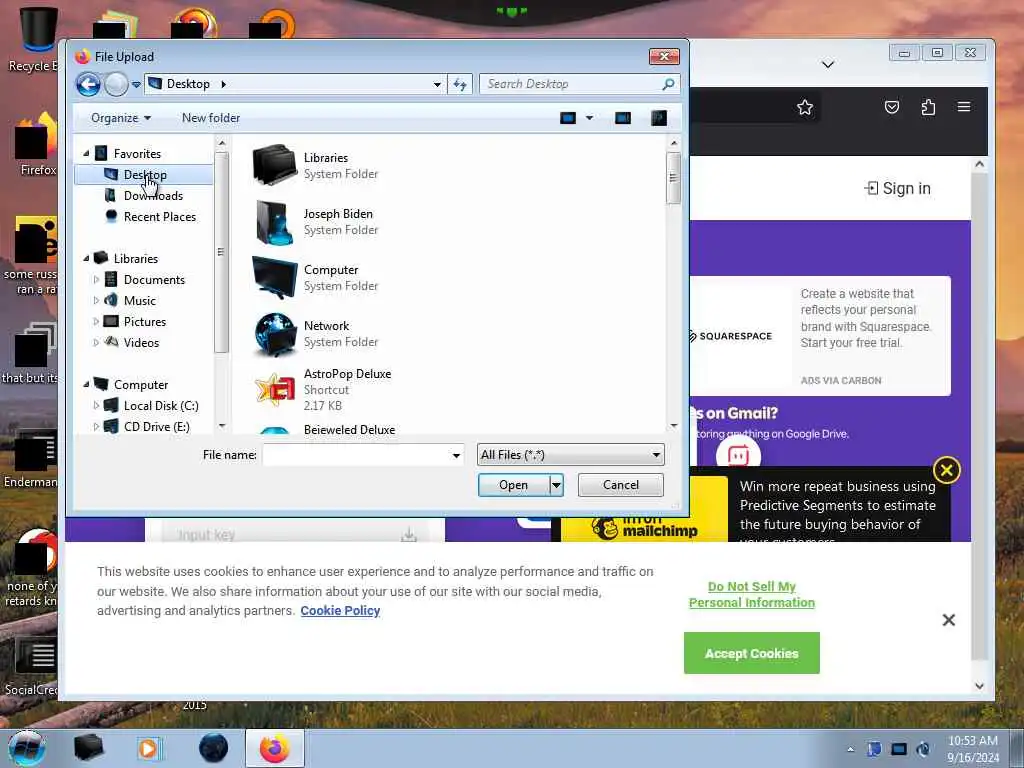Open the Windows Start orb
The width and height of the screenshot is (1024, 768).
click(x=26, y=748)
